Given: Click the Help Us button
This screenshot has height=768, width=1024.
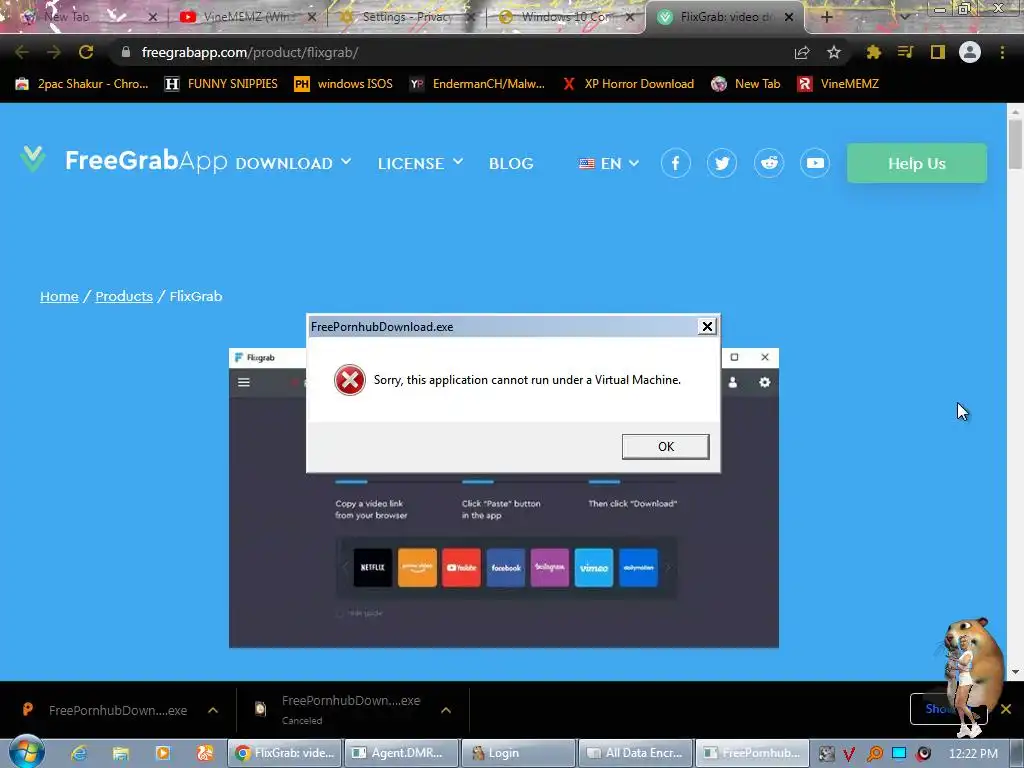Looking at the screenshot, I should 917,163.
